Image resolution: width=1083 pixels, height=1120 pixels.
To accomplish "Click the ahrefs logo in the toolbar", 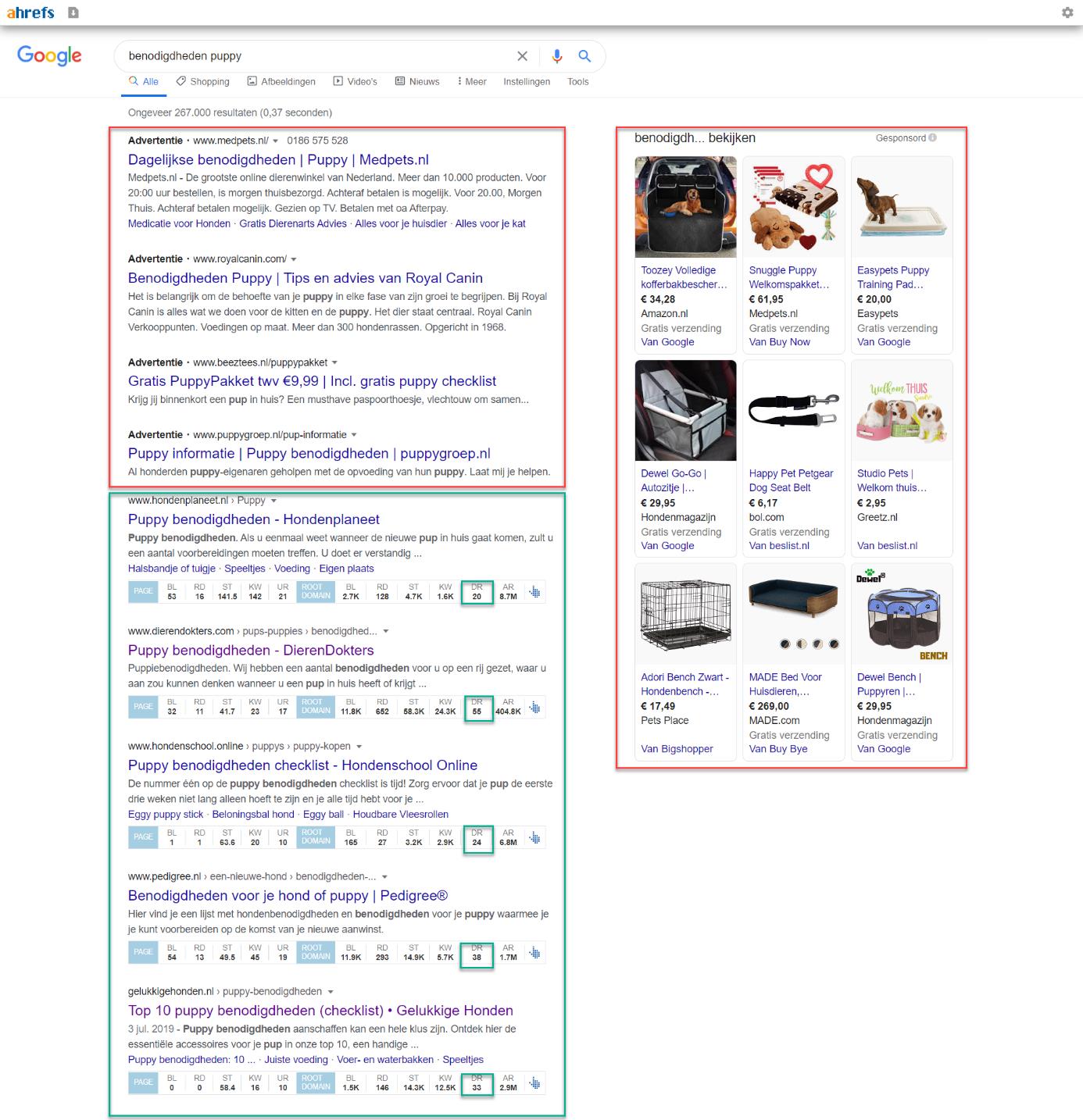I will 30,12.
